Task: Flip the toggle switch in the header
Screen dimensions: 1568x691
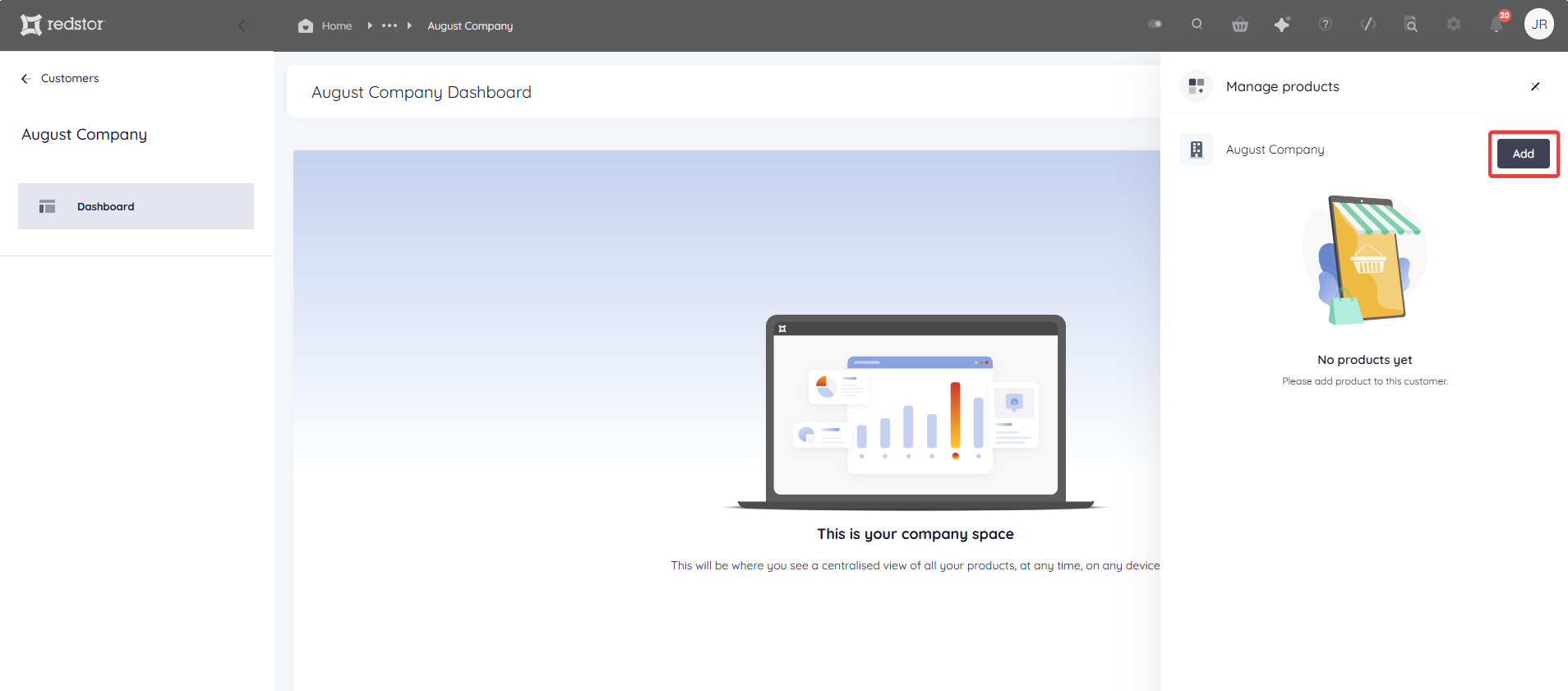Action: [x=1155, y=24]
